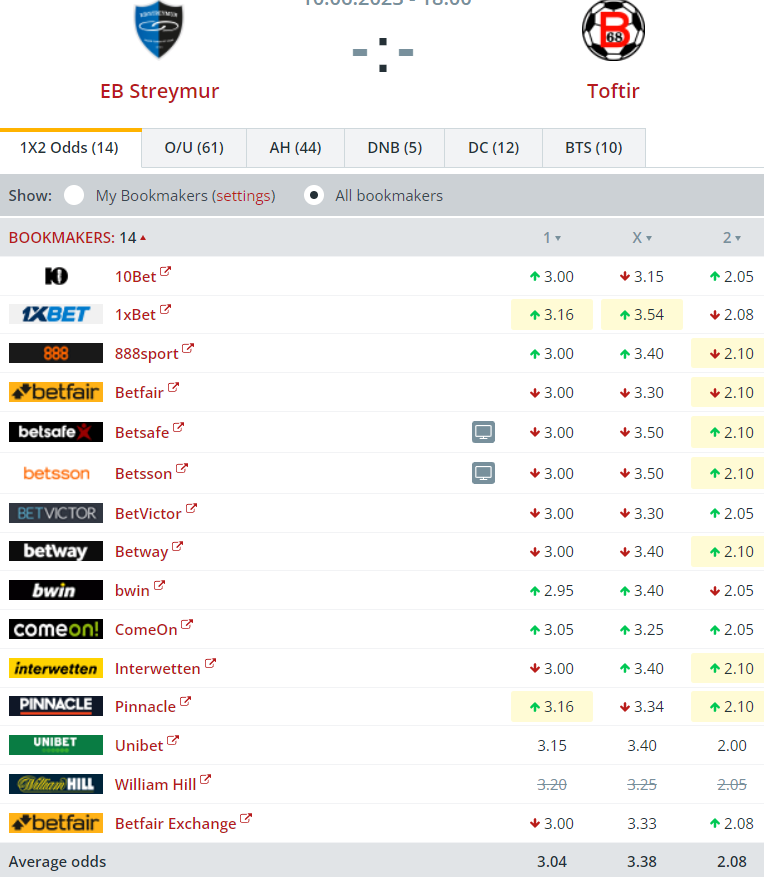Click the 1xBet bookmaker logo
The height and width of the screenshot is (877, 764).
pos(56,314)
